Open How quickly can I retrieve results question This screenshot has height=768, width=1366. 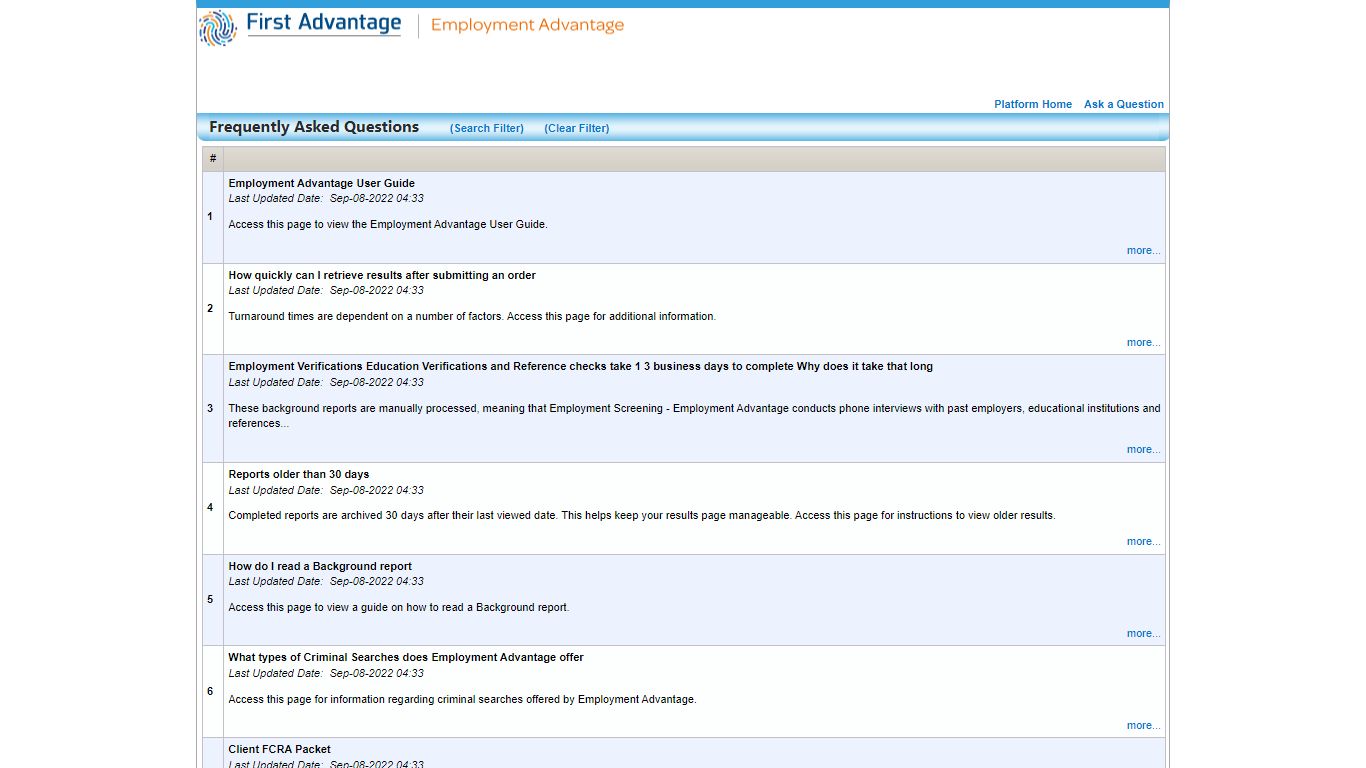382,275
